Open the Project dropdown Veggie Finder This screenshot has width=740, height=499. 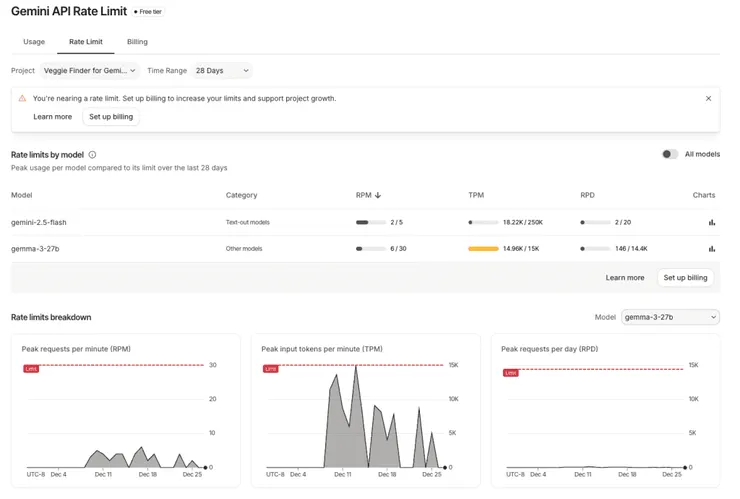click(x=89, y=70)
